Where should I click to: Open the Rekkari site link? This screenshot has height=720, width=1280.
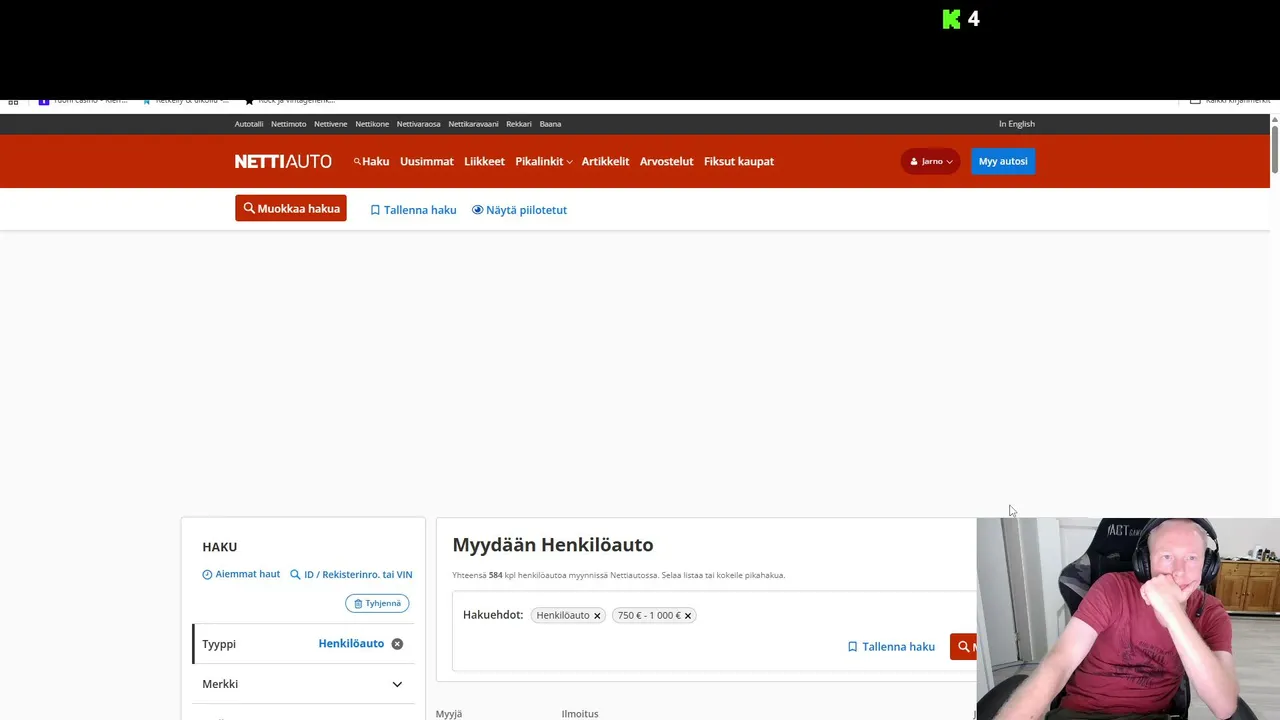519,124
